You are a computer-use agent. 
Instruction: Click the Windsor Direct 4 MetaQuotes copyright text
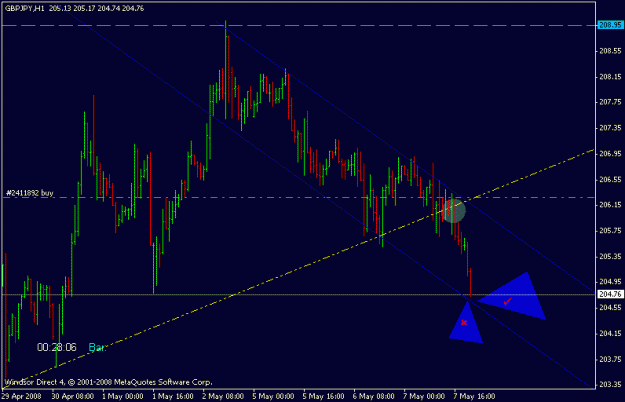coord(108,382)
